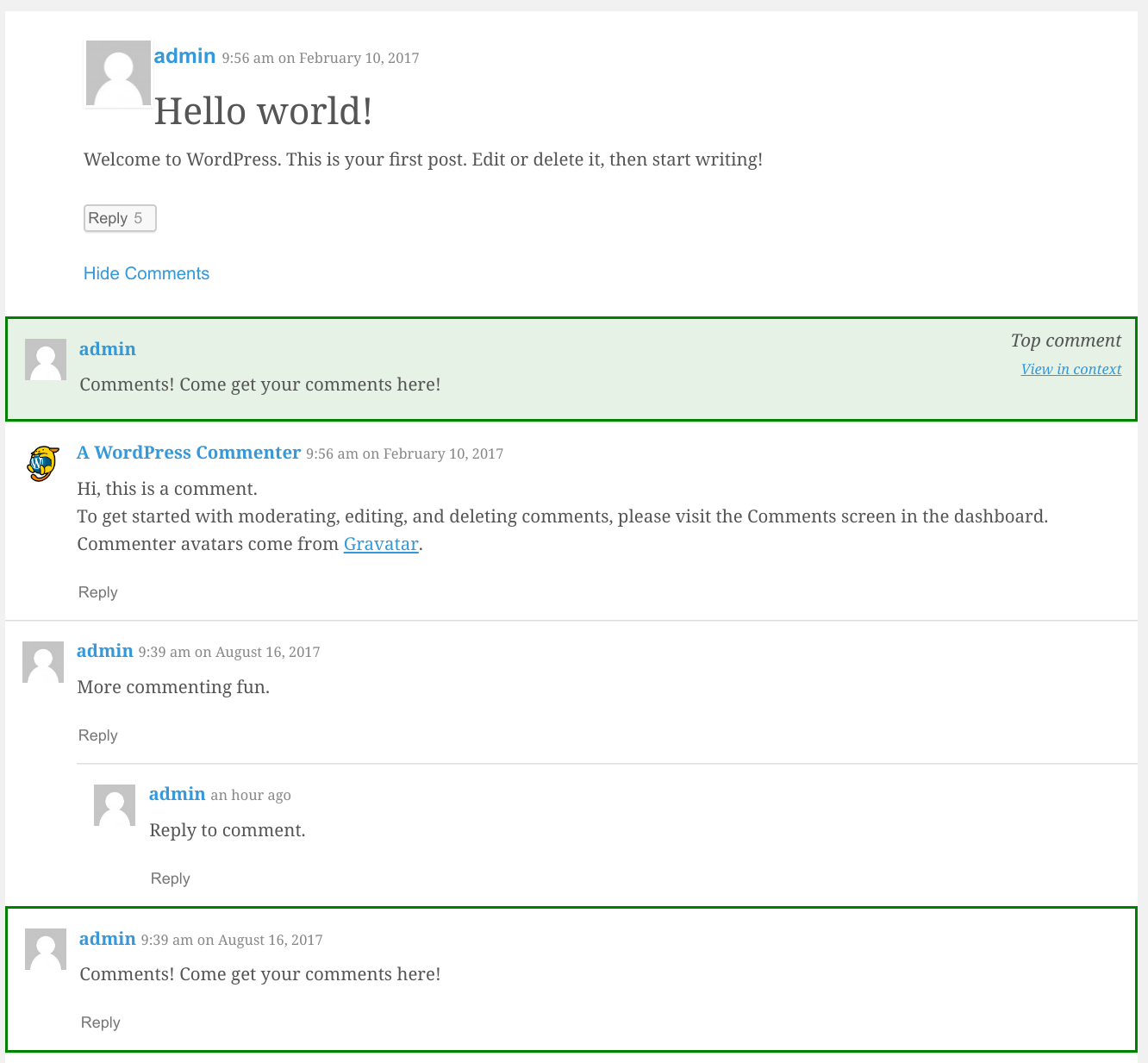The width and height of the screenshot is (1148, 1063).
Task: Reply to the last outlined comment
Action: (x=100, y=1022)
